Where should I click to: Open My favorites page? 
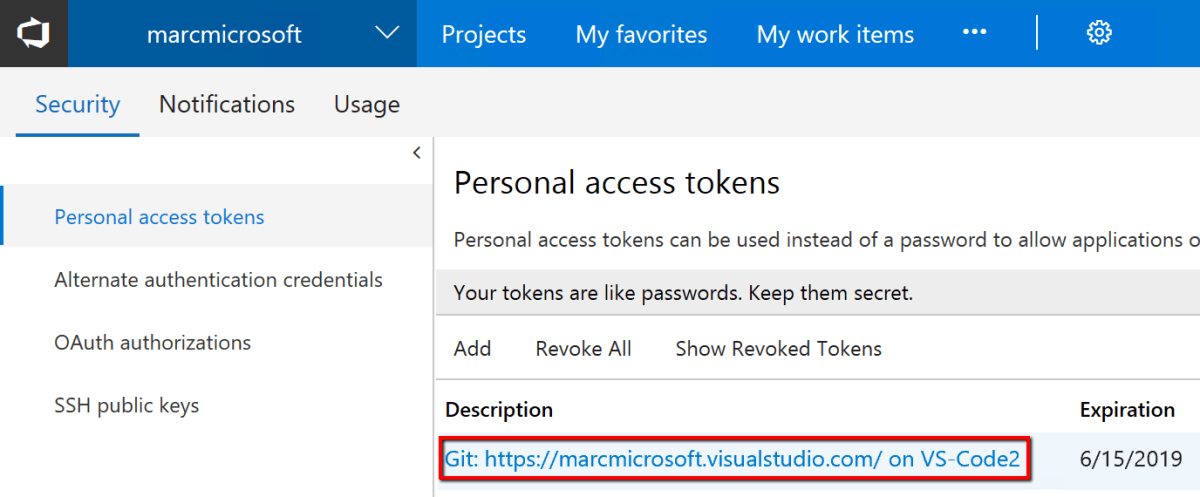click(x=641, y=35)
